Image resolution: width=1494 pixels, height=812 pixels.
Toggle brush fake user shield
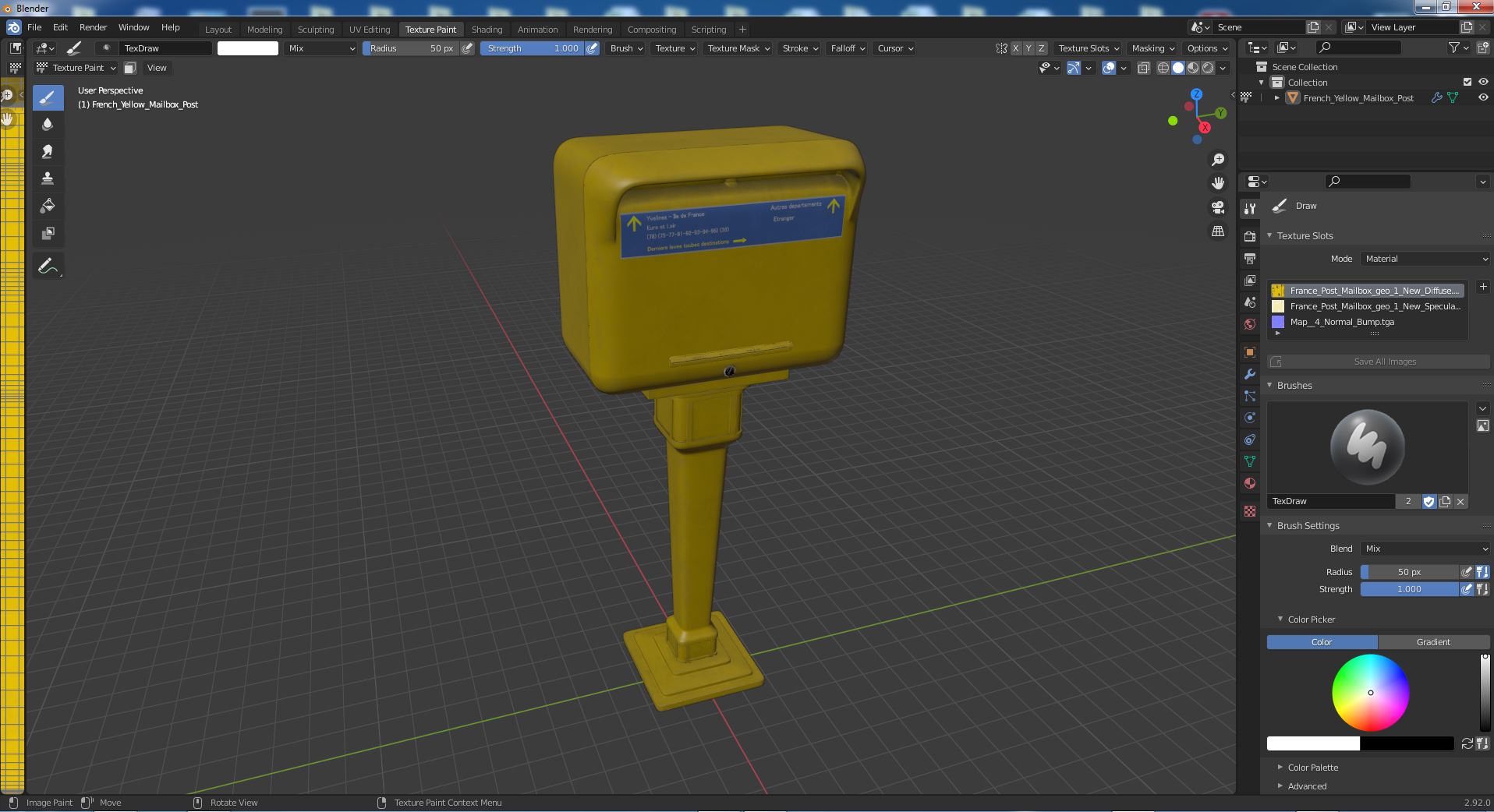pos(1429,502)
